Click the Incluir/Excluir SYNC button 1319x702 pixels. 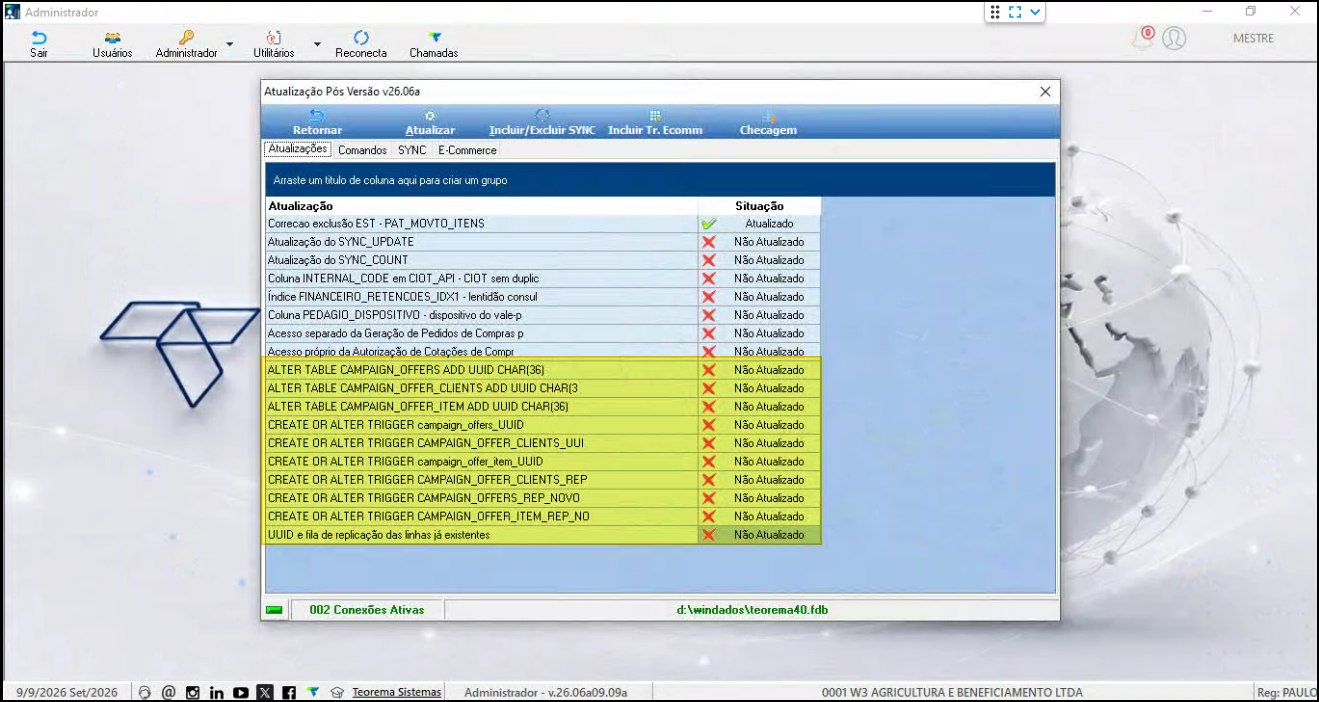click(542, 122)
